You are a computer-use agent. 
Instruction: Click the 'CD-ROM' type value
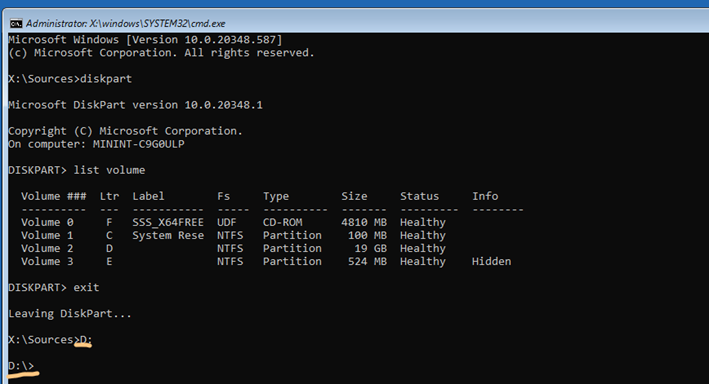point(283,223)
